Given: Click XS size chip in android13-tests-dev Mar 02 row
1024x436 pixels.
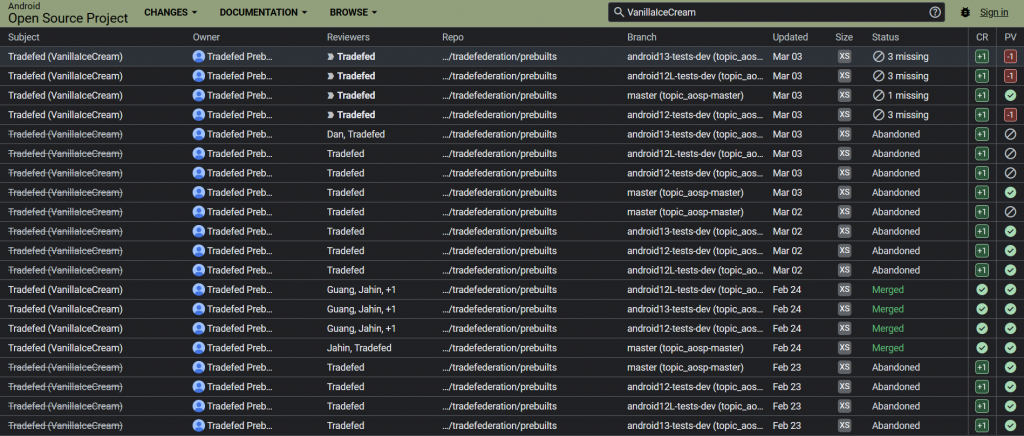Looking at the screenshot, I should [x=844, y=231].
